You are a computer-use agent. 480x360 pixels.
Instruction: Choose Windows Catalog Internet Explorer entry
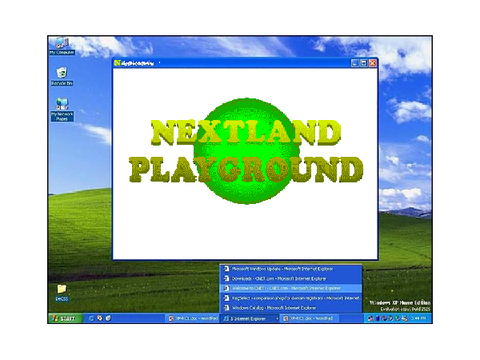pyautogui.click(x=291, y=308)
